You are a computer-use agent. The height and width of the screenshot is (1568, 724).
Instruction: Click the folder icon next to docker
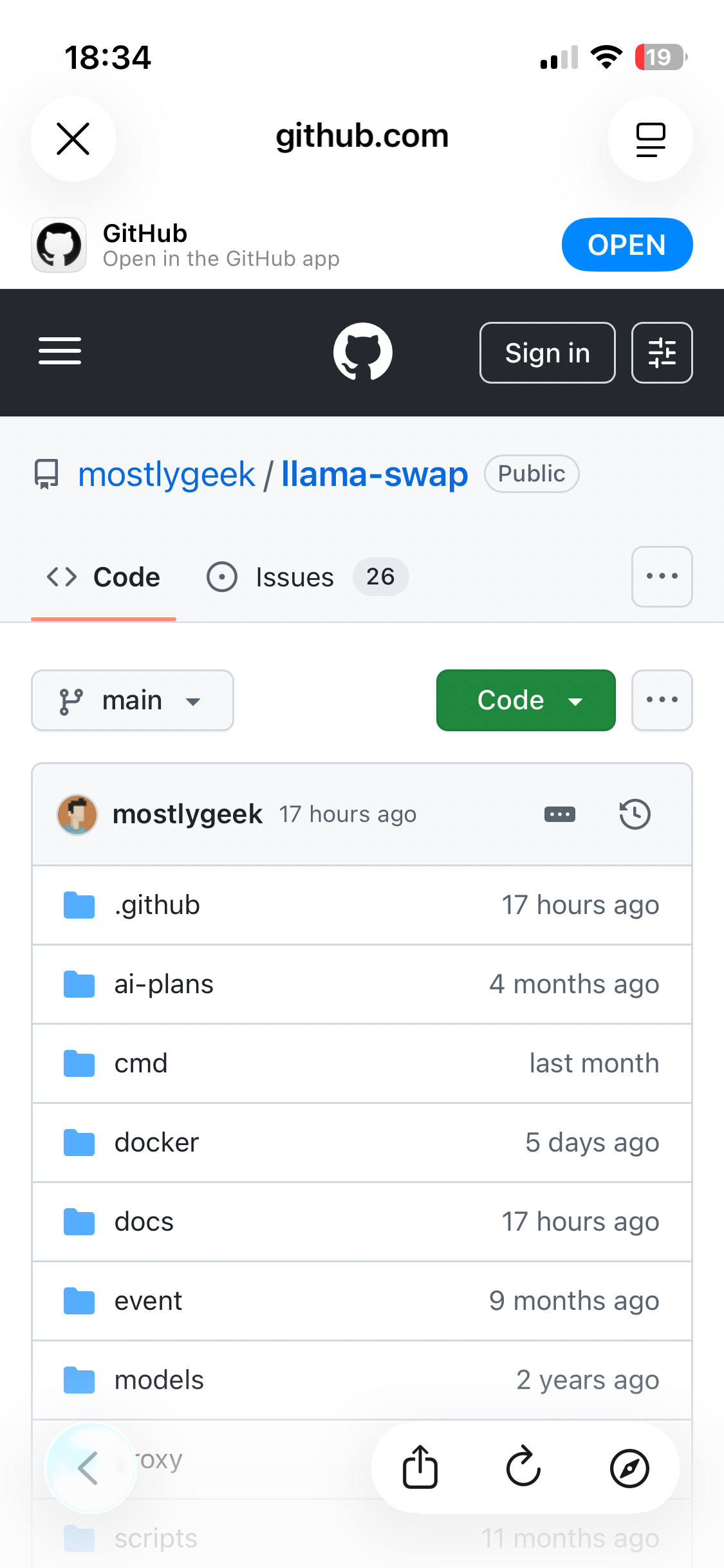[79, 1143]
